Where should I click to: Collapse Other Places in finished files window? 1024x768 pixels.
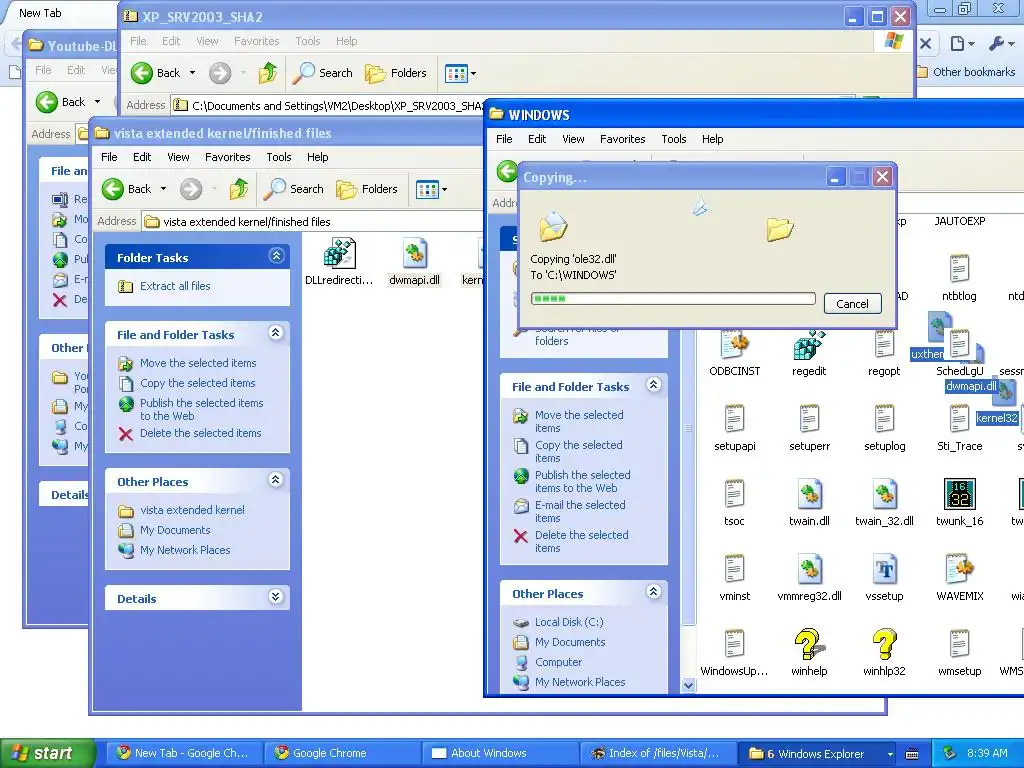[276, 480]
